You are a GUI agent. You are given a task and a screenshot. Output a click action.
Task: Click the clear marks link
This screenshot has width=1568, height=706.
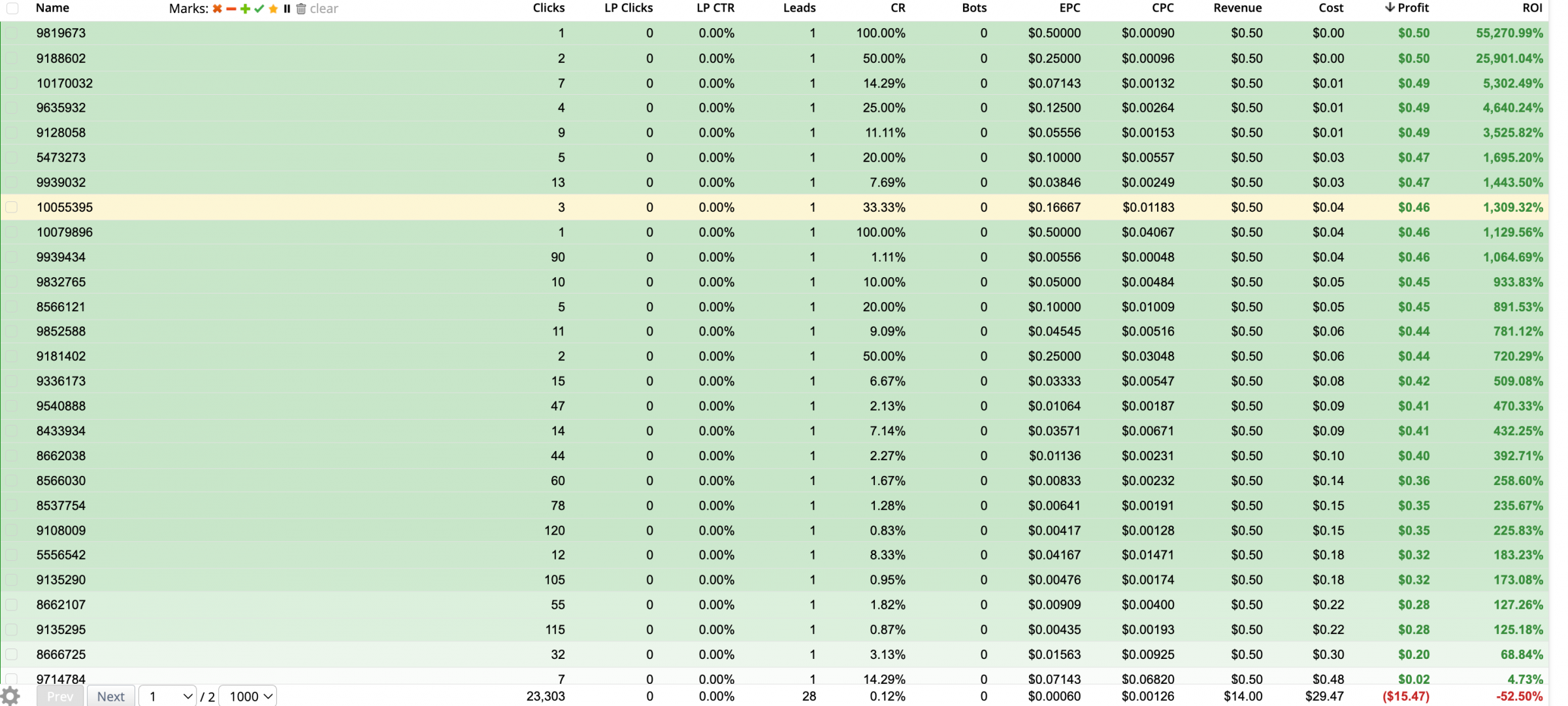324,8
